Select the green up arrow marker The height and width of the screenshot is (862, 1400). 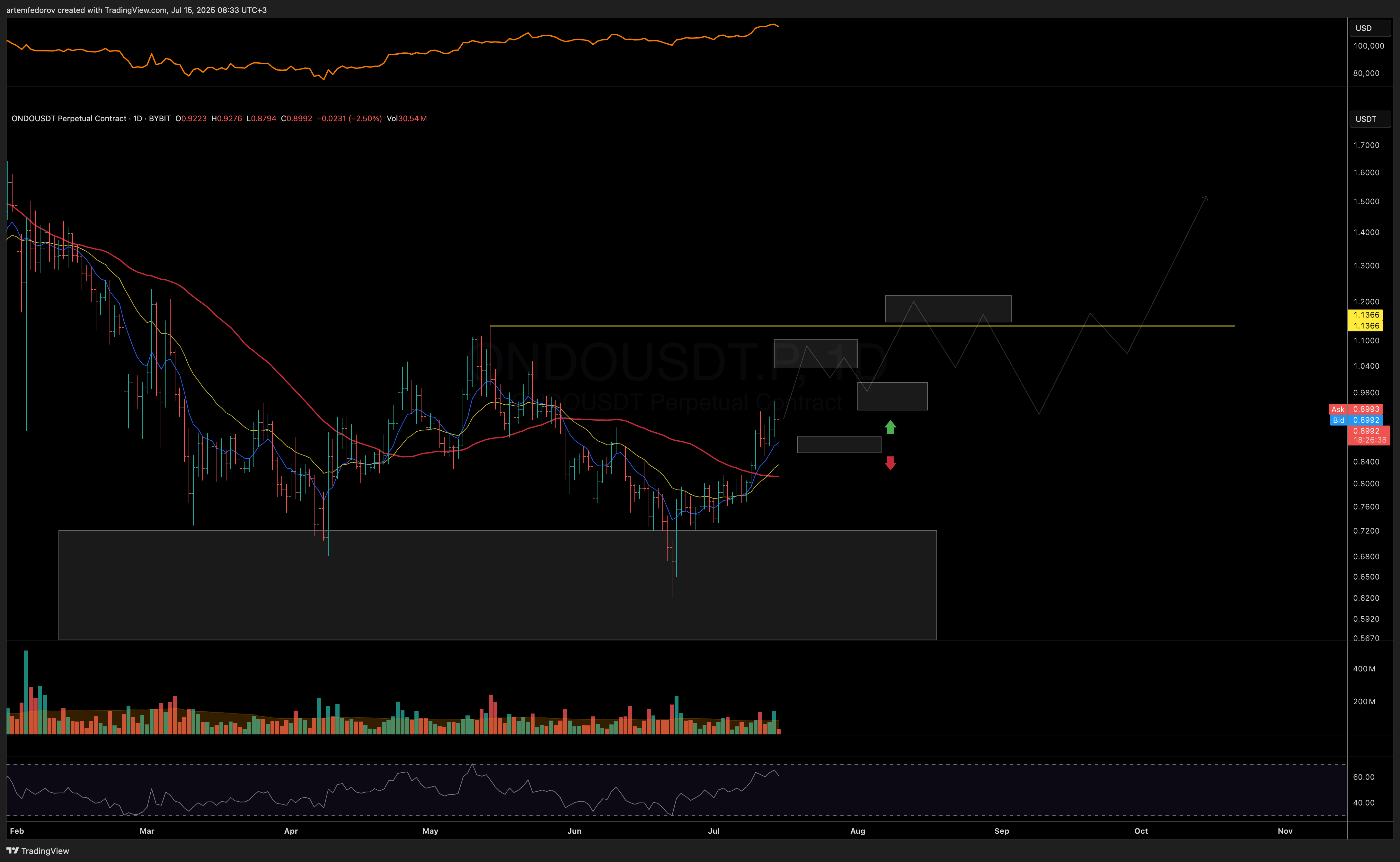pyautogui.click(x=890, y=427)
